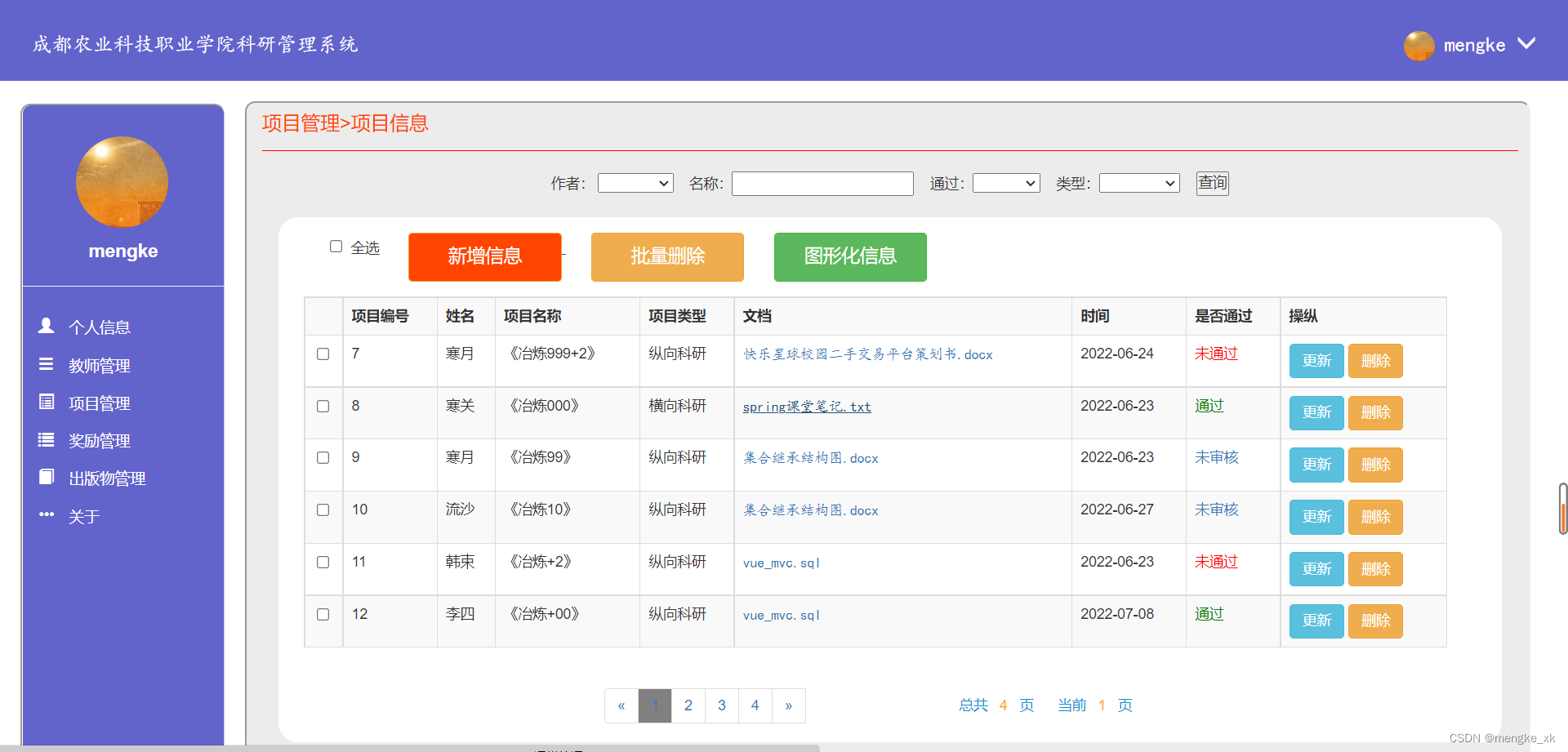Click the 关于 ellipsis icon
The image size is (1568, 752).
point(46,514)
